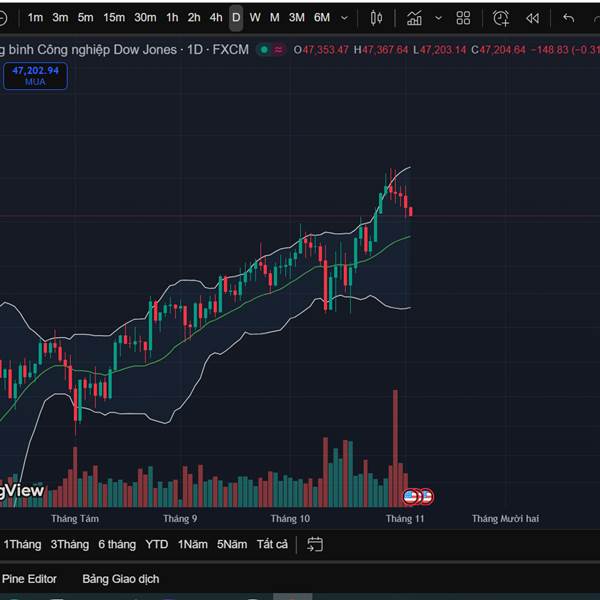Set date range to 1Tháng
The image size is (600, 600).
point(22,544)
